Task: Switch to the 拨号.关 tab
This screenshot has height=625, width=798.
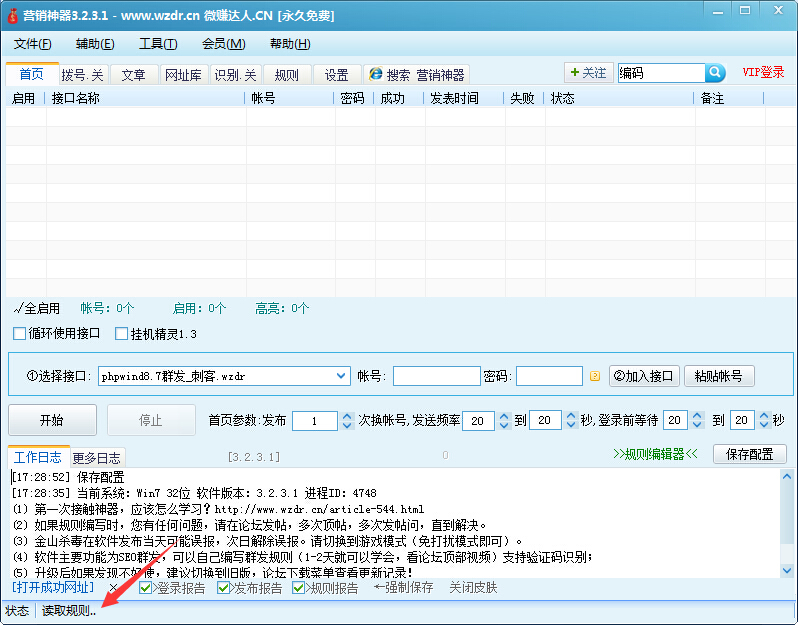Action: point(82,75)
